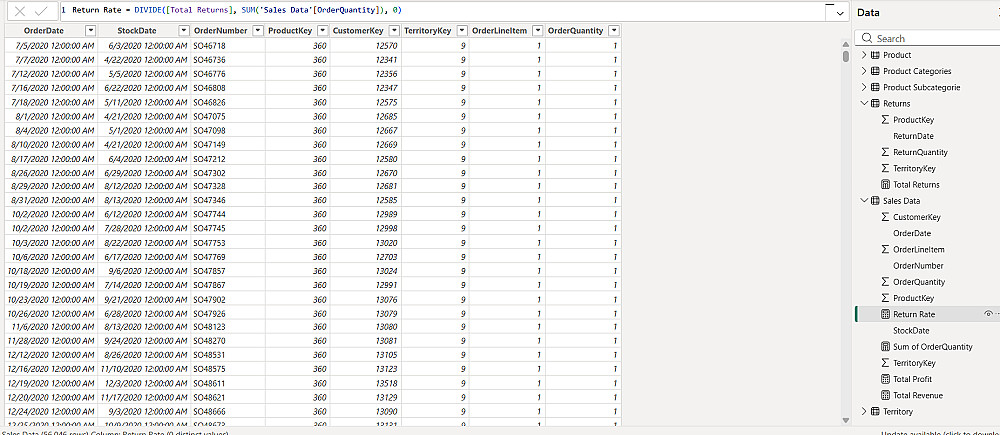
Task: Collapse the Returns table
Action: (x=864, y=103)
